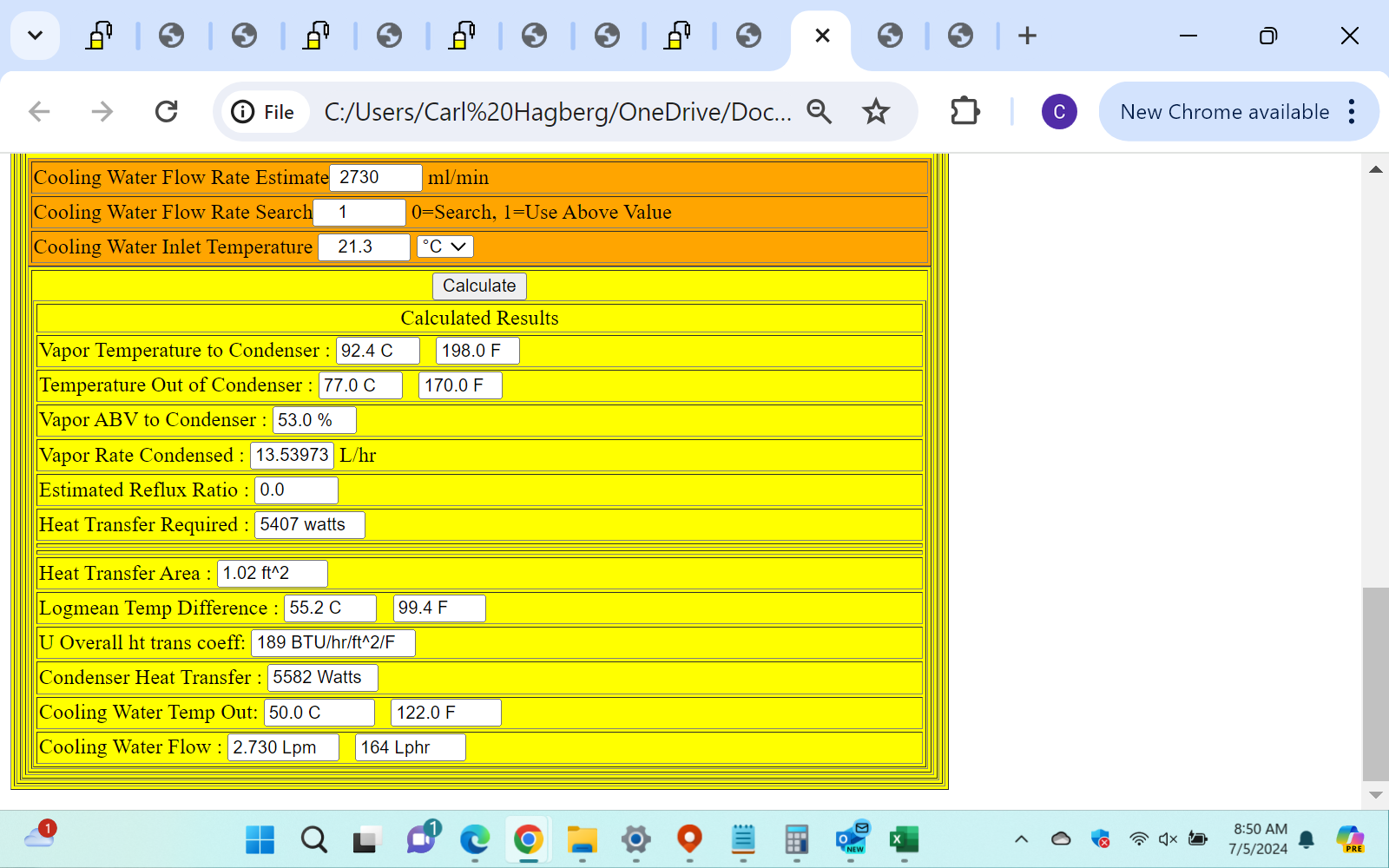Image resolution: width=1389 pixels, height=868 pixels.
Task: Open the OneDrive cloud tray icon
Action: pos(1061,838)
